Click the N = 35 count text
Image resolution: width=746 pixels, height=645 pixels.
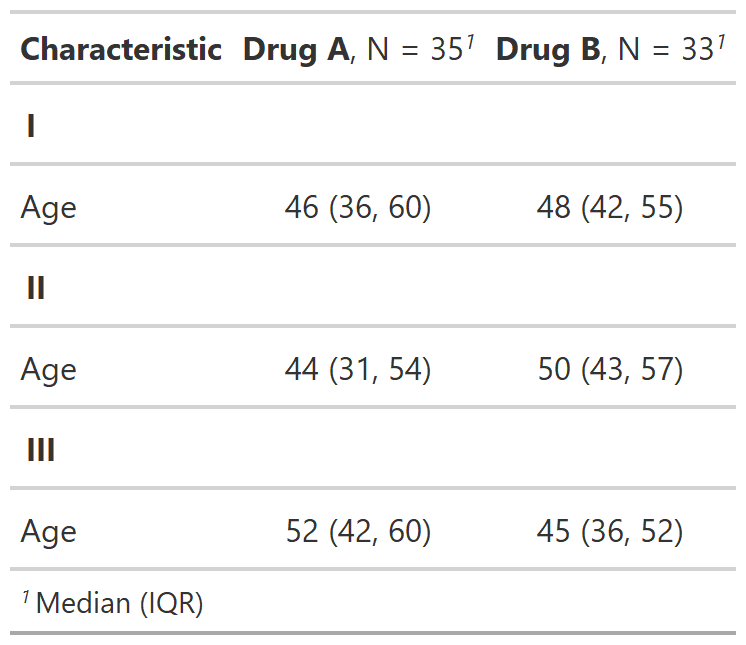coord(415,49)
